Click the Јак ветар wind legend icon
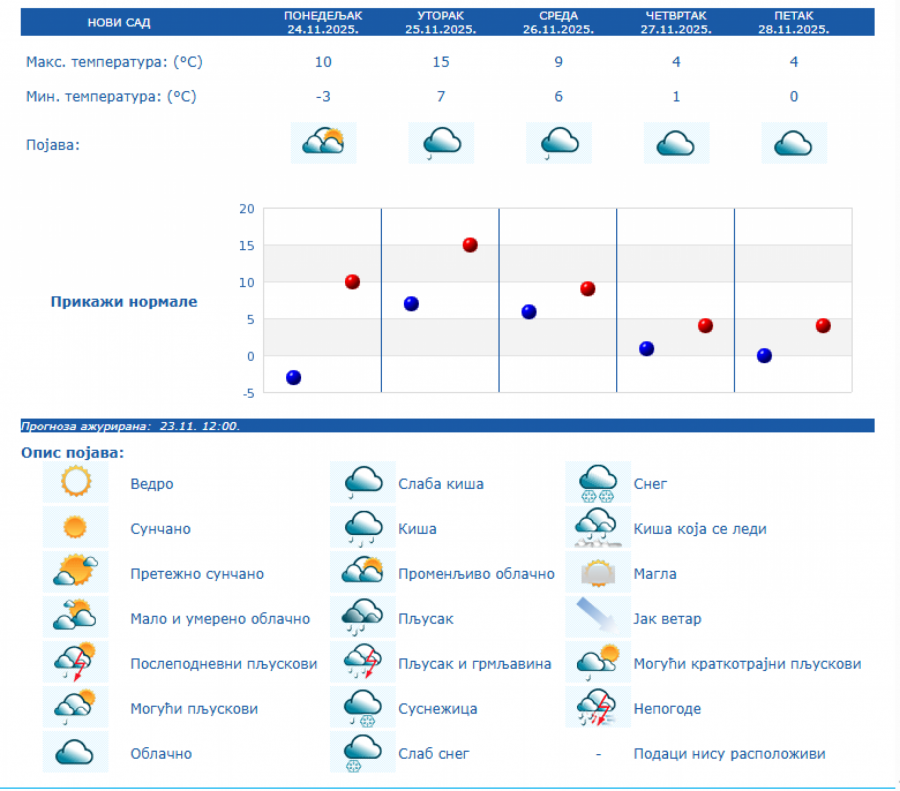Viewport: 900px width, 791px height. (x=598, y=618)
